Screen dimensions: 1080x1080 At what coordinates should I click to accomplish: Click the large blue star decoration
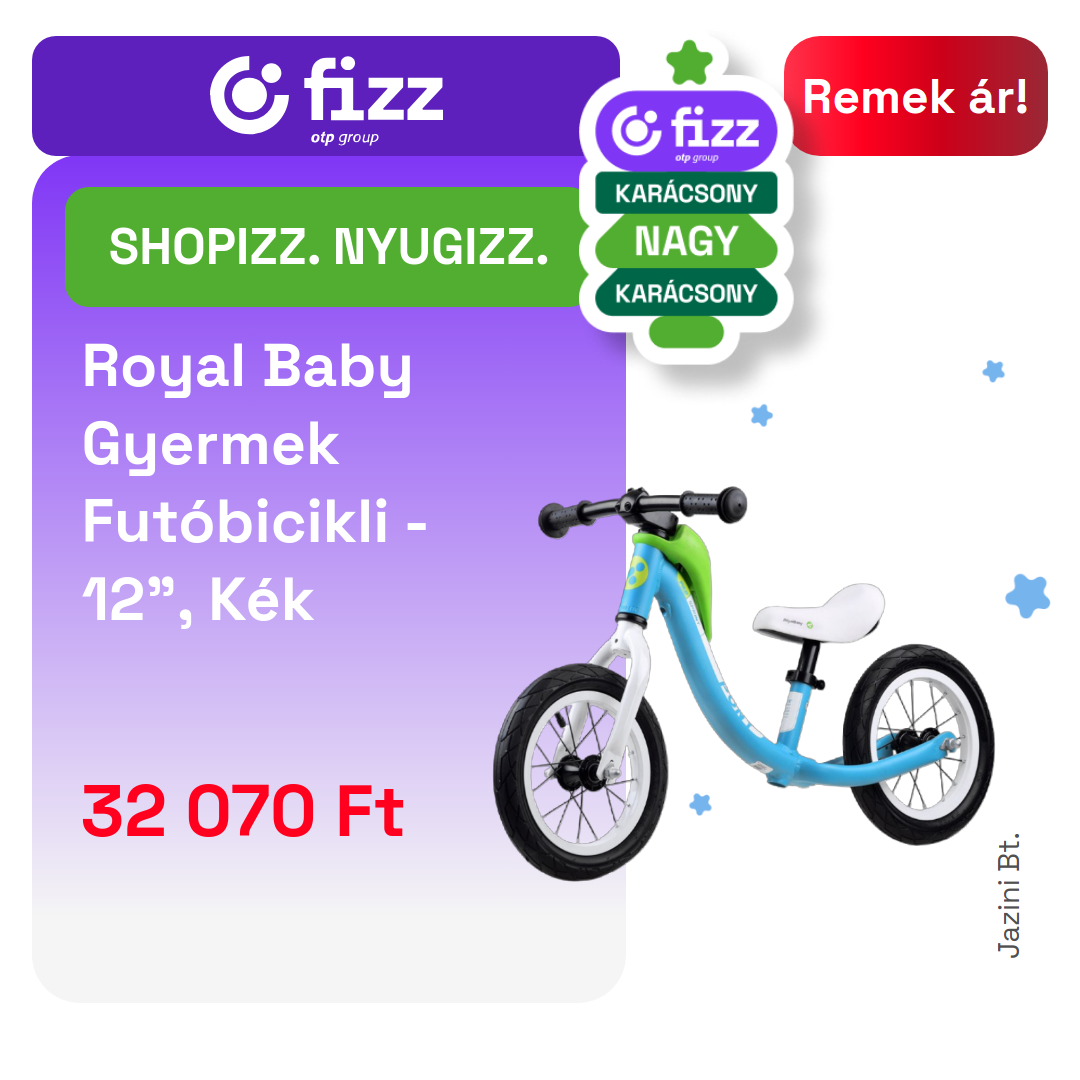click(1028, 596)
